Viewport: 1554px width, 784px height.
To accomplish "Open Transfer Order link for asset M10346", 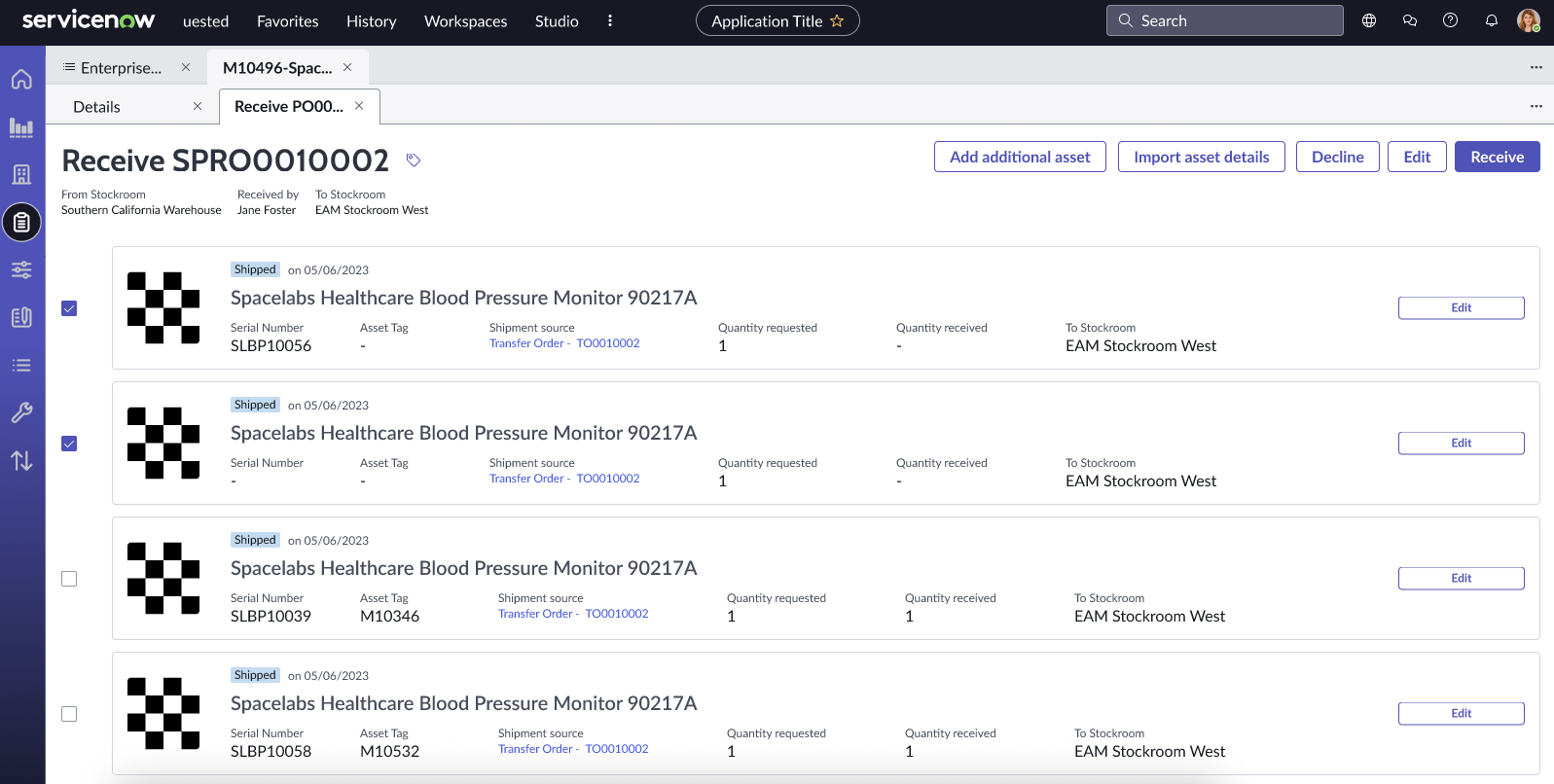I will coord(573,614).
